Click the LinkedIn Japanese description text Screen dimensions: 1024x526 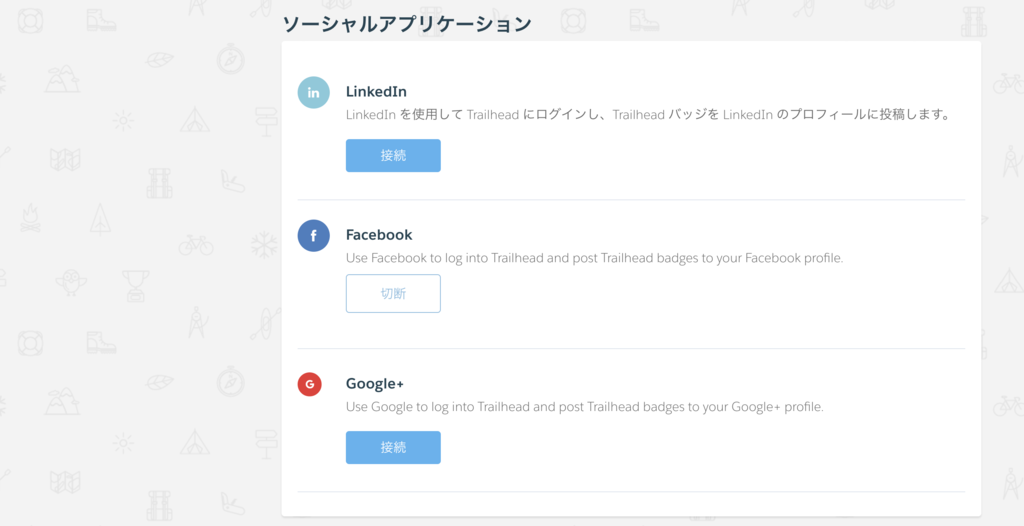tap(647, 115)
